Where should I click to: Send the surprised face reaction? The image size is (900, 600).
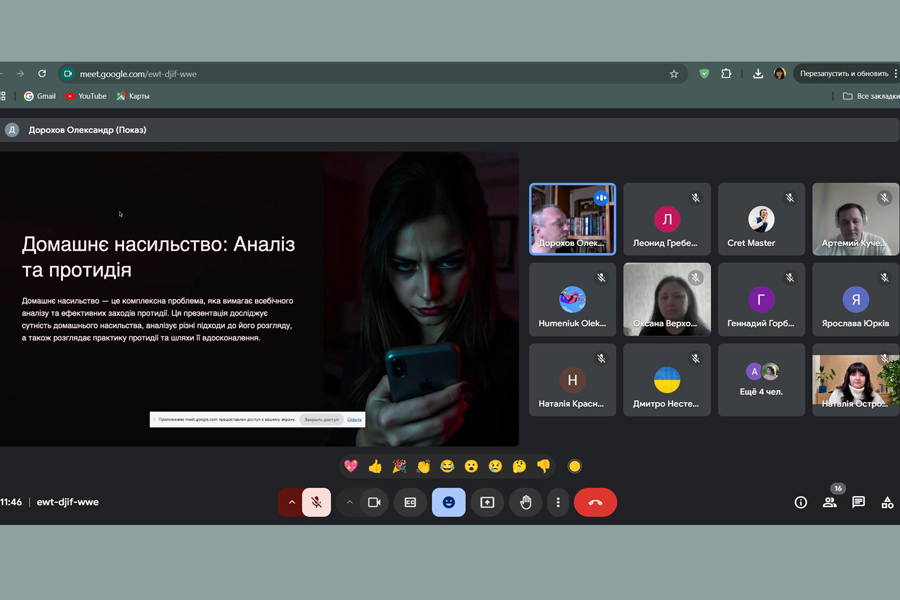point(471,466)
